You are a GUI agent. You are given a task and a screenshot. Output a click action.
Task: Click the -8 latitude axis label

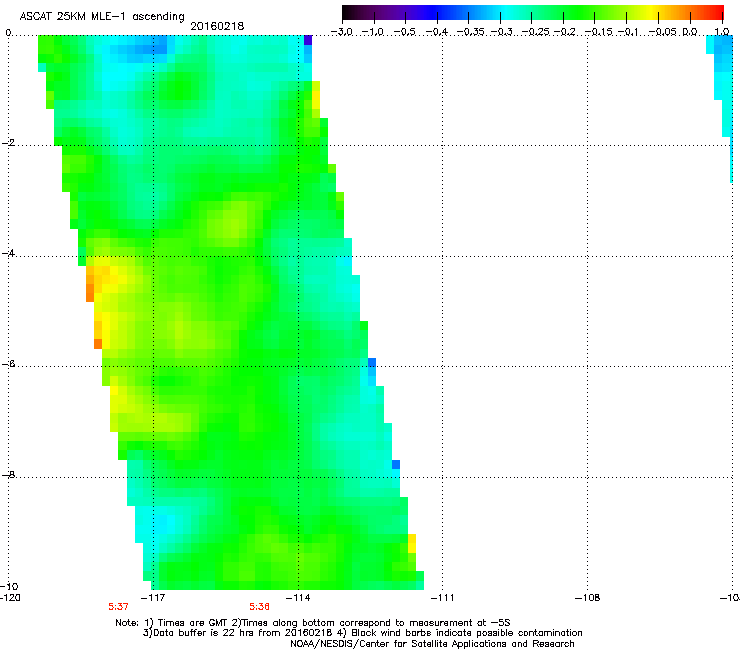click(x=8, y=474)
